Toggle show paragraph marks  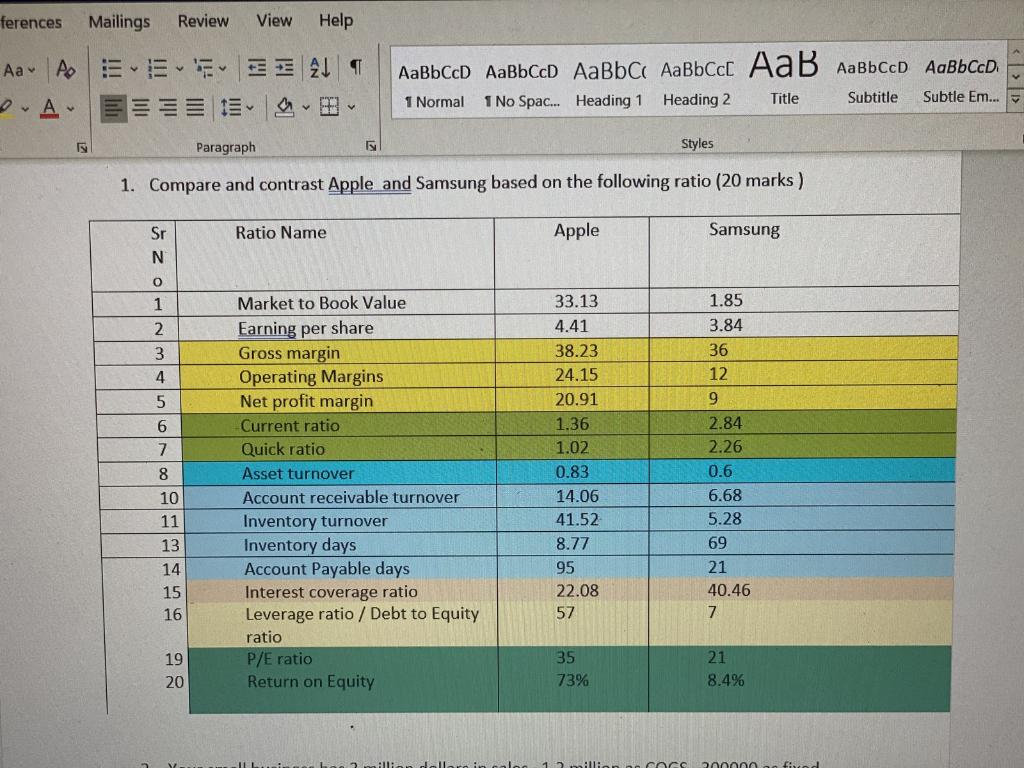tap(356, 67)
